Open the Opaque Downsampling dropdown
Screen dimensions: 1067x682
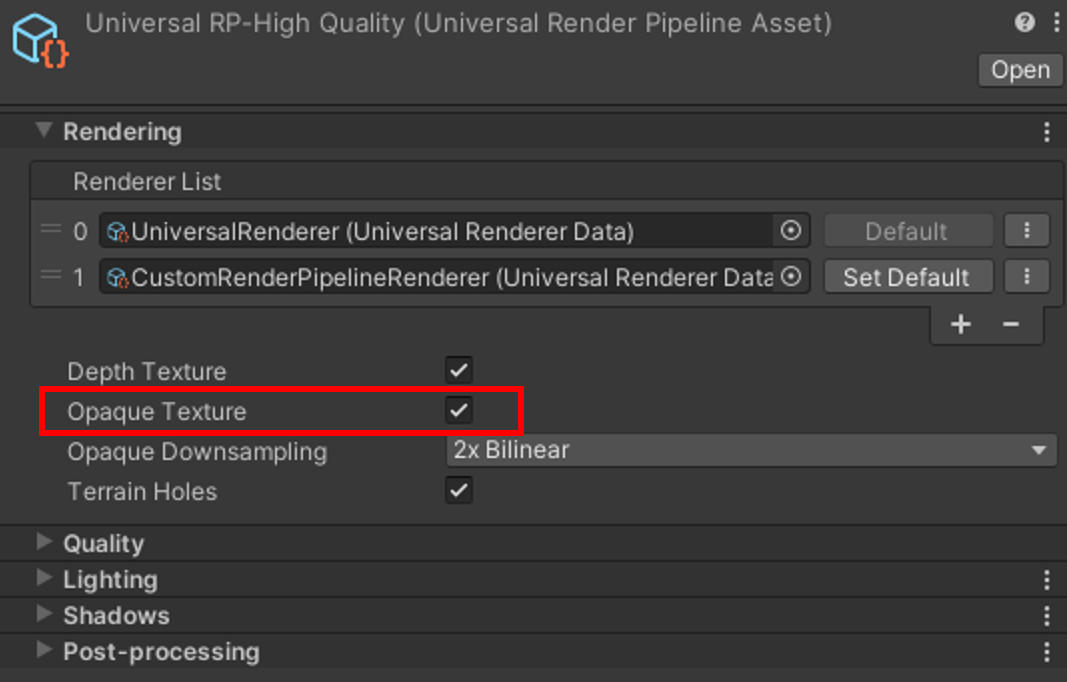click(750, 451)
